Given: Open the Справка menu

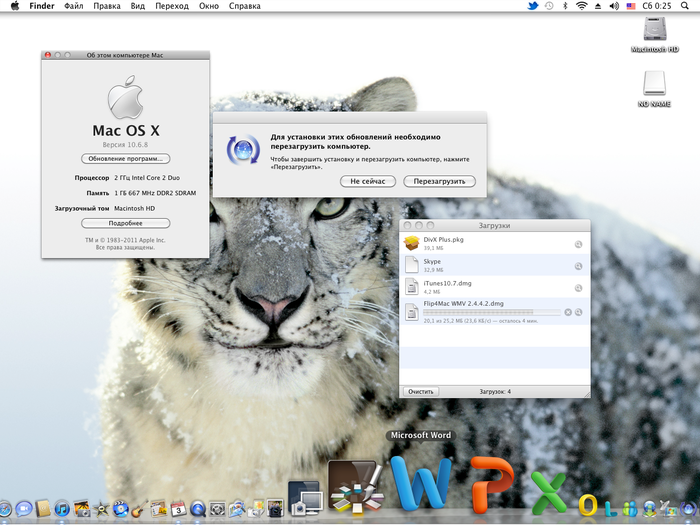Looking at the screenshot, I should pos(245,6).
